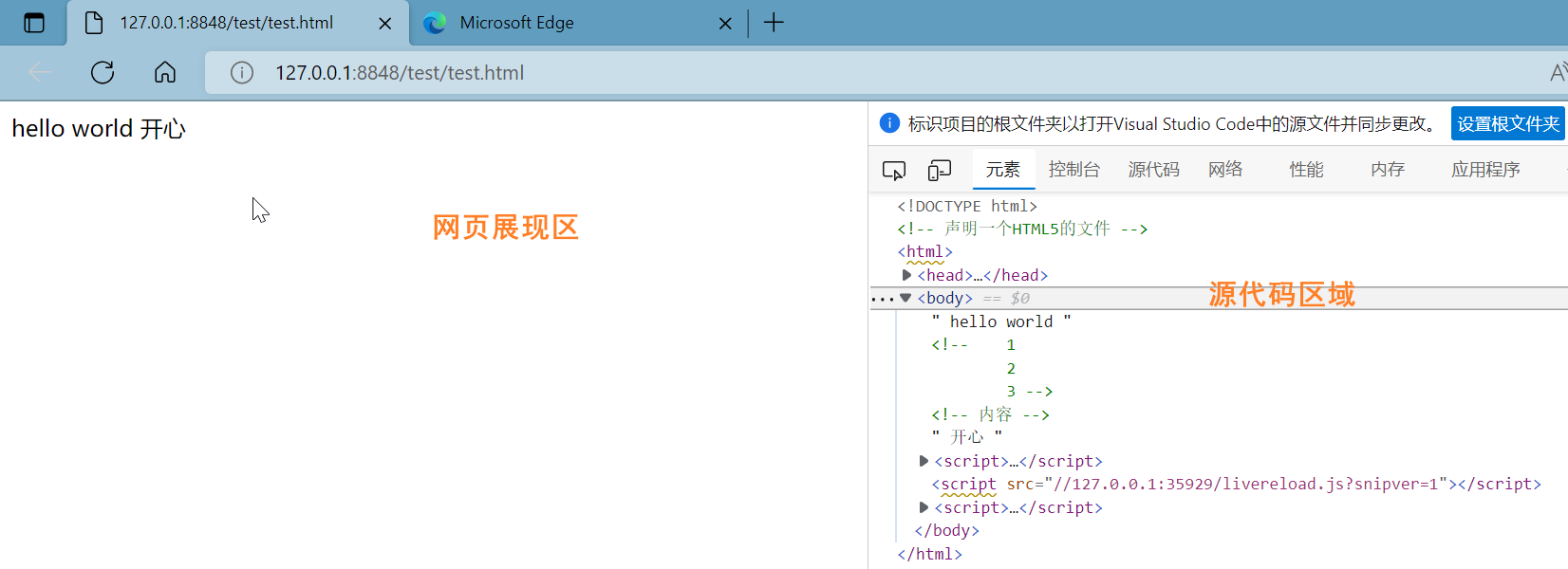Toggle device emulation mode in DevTools
Screen dimensions: 1568x569
(x=940, y=170)
